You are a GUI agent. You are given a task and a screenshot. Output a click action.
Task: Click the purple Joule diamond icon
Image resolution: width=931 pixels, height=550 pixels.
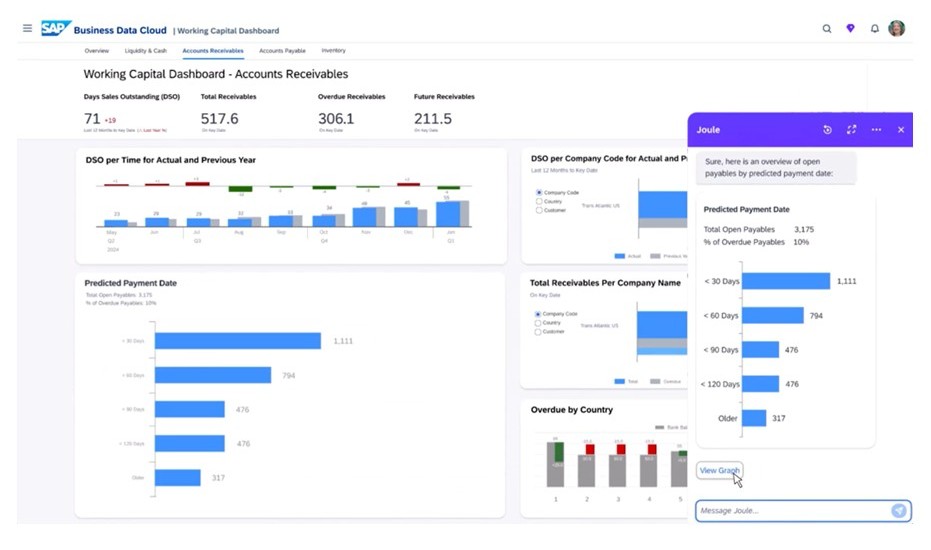pos(851,29)
